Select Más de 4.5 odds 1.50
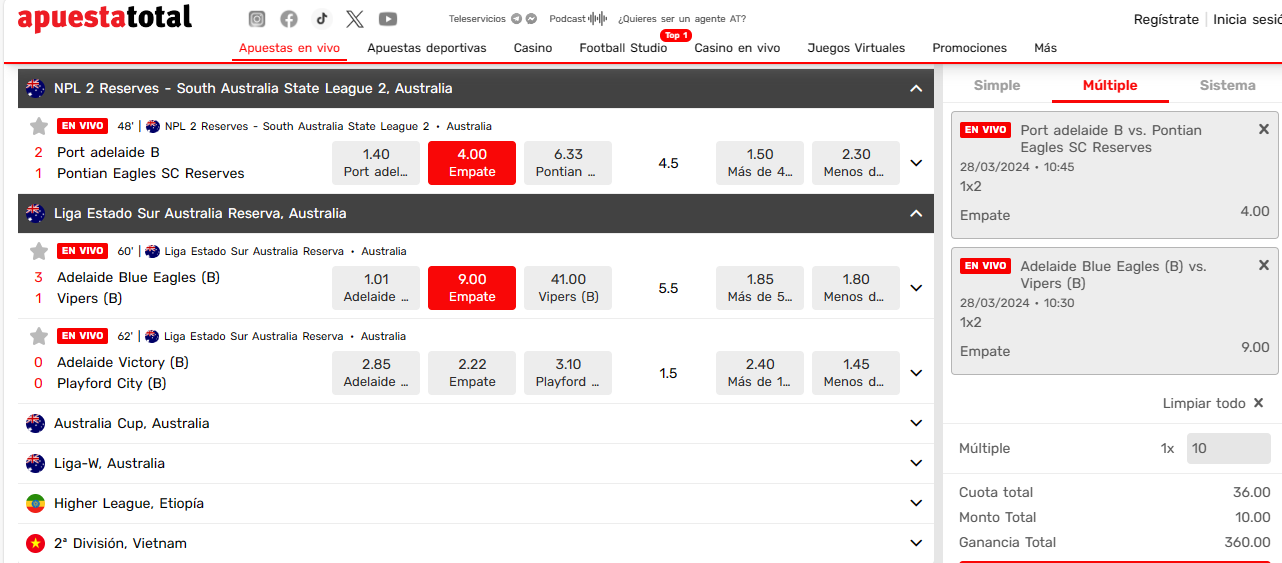The image size is (1282, 563). pos(760,163)
